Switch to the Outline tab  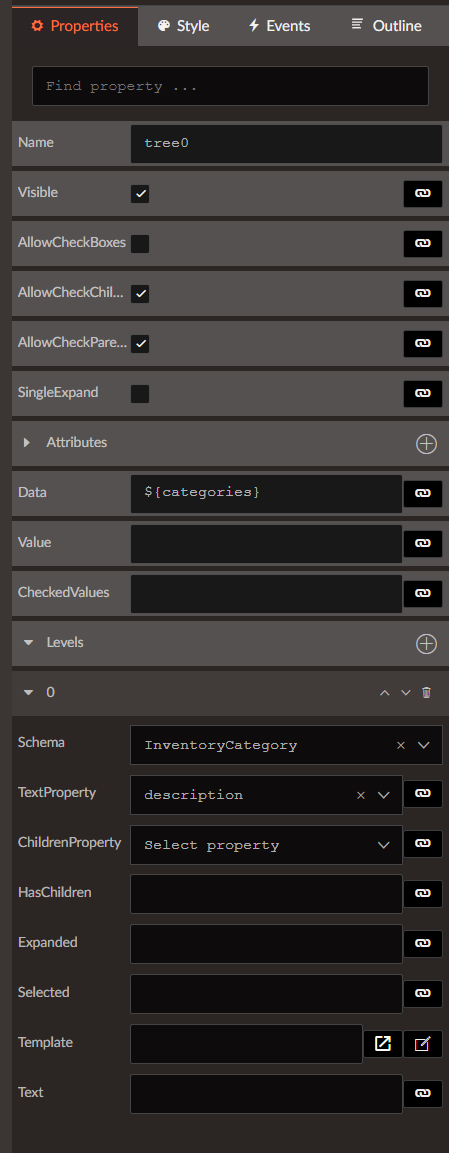(387, 26)
